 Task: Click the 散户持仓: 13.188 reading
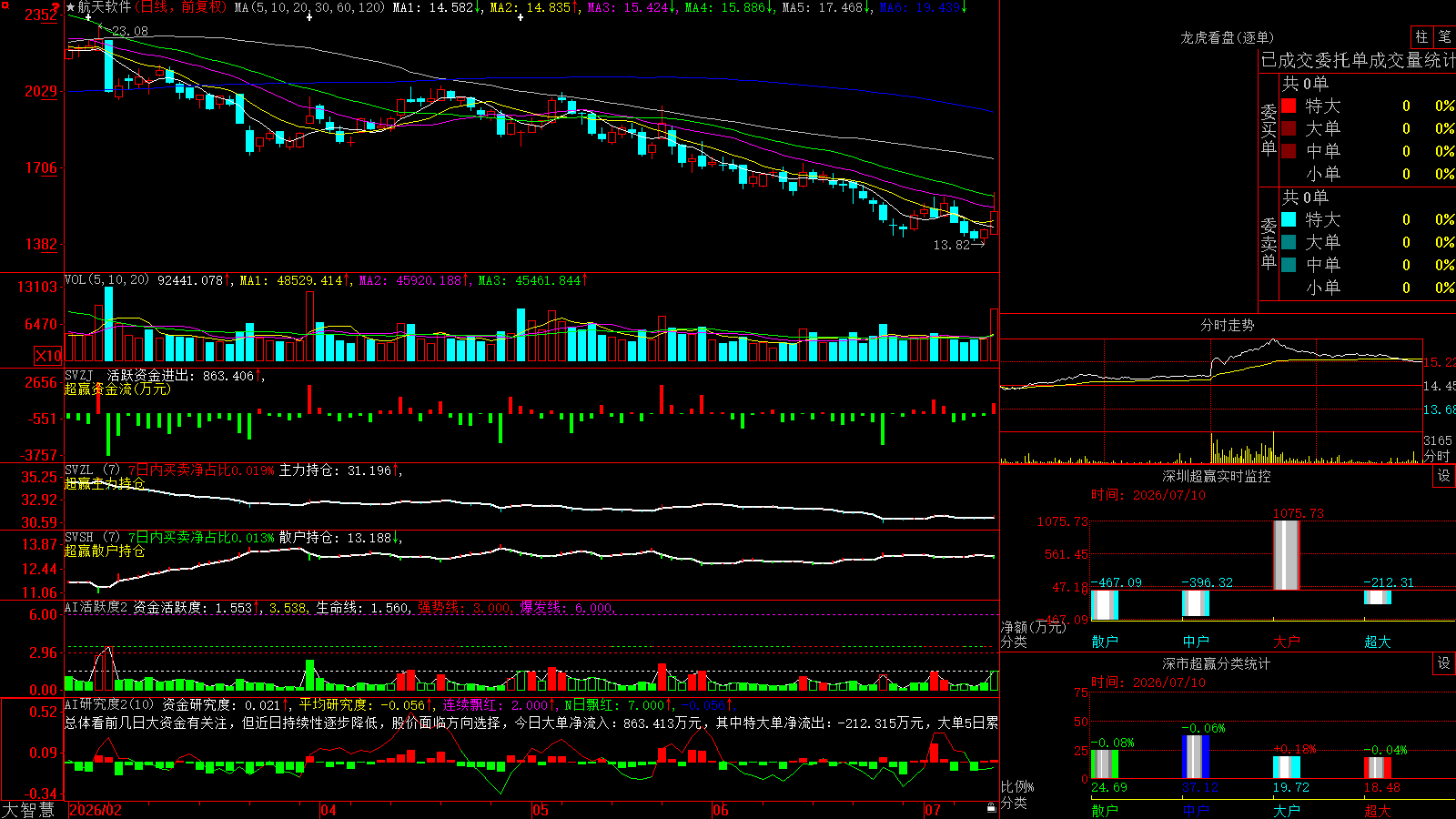tap(338, 538)
